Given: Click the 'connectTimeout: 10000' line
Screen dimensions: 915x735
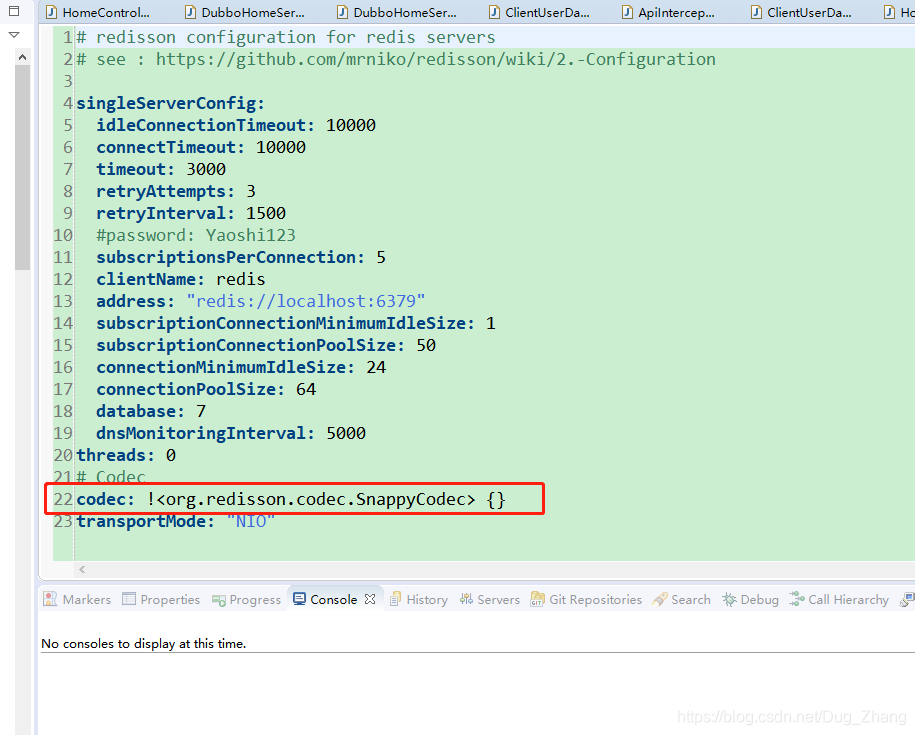Looking at the screenshot, I should point(201,148).
